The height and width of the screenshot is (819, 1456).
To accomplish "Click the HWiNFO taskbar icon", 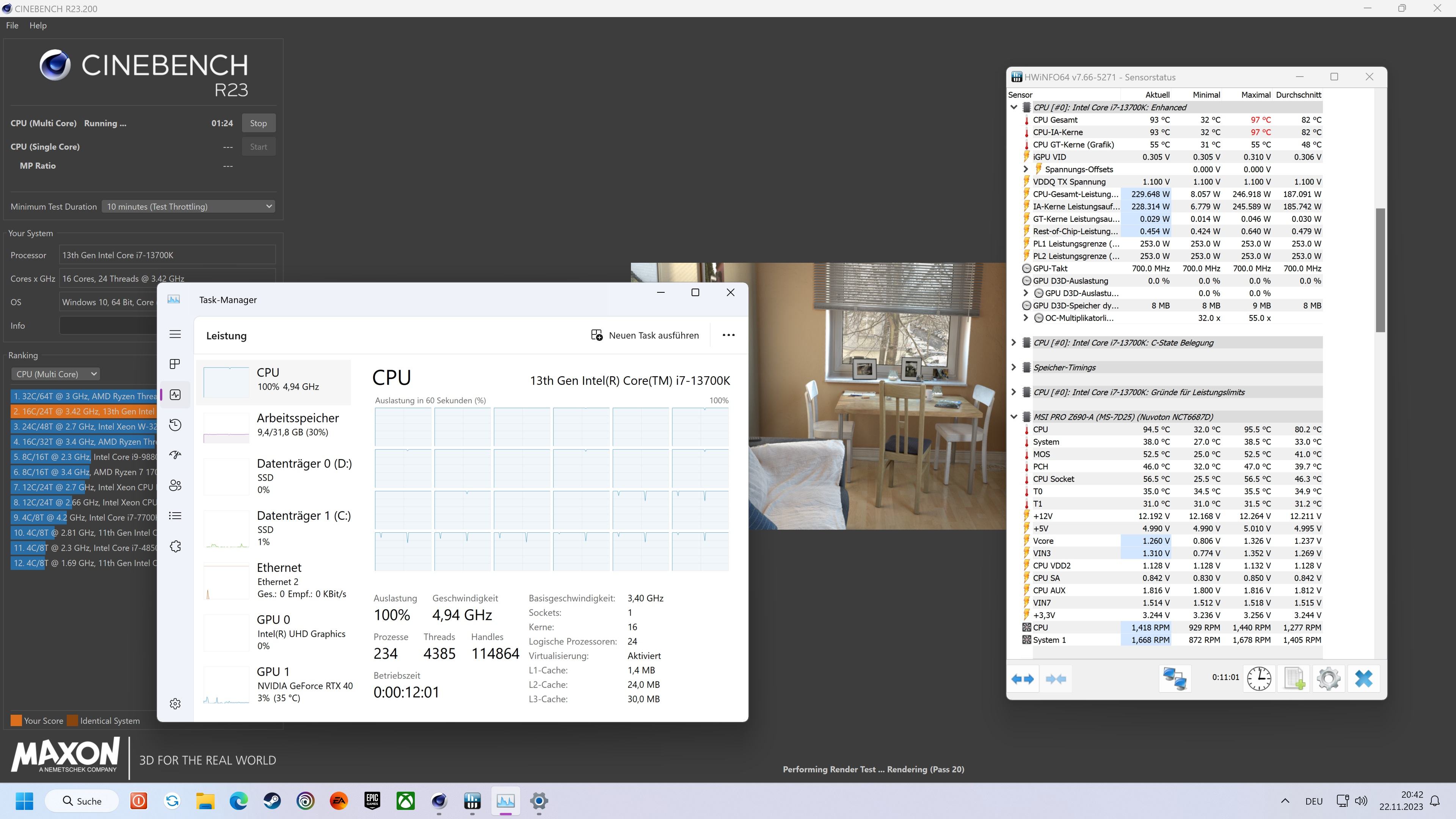I will click(x=472, y=801).
